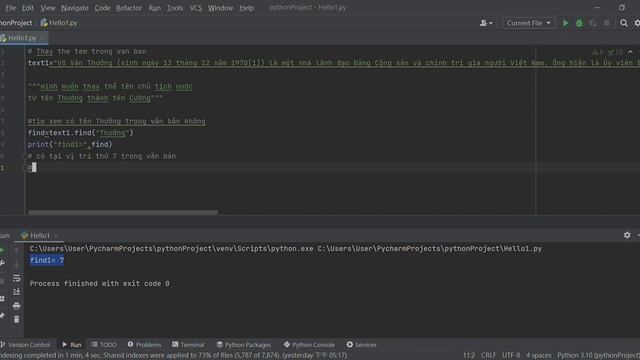Screen dimensions: 640x360
Task: Open the Python Packages tool window
Action: [243, 345]
